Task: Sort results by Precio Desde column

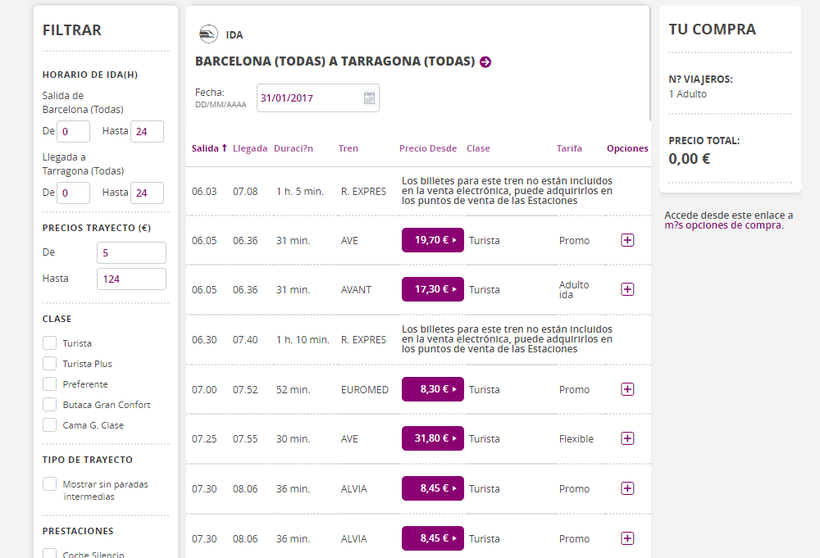Action: click(x=428, y=149)
